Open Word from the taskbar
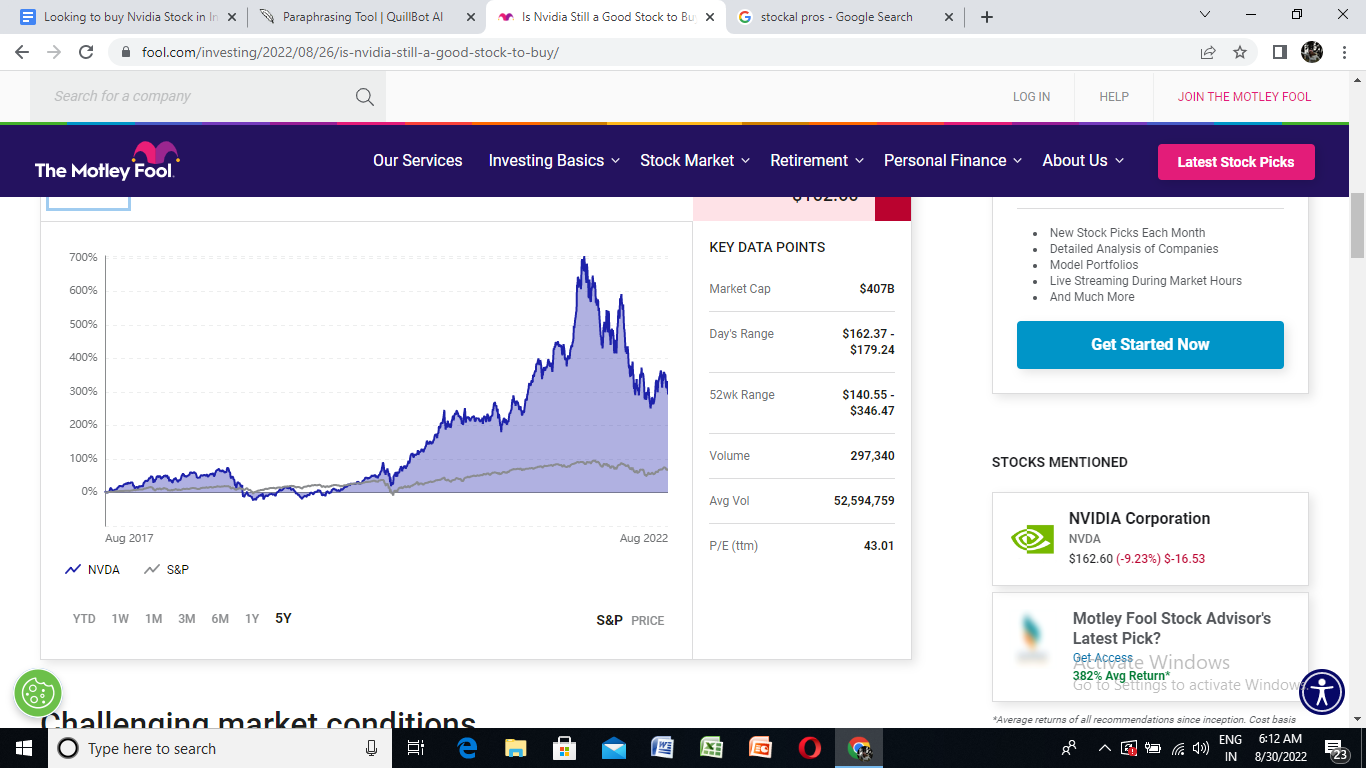This screenshot has height=768, width=1366. (x=662, y=748)
